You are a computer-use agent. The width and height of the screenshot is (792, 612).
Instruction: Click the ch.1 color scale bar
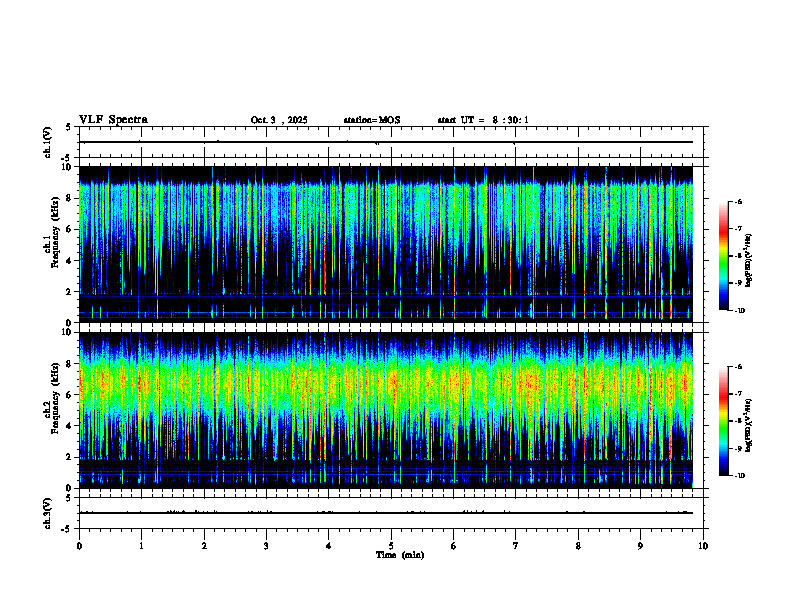coord(724,256)
